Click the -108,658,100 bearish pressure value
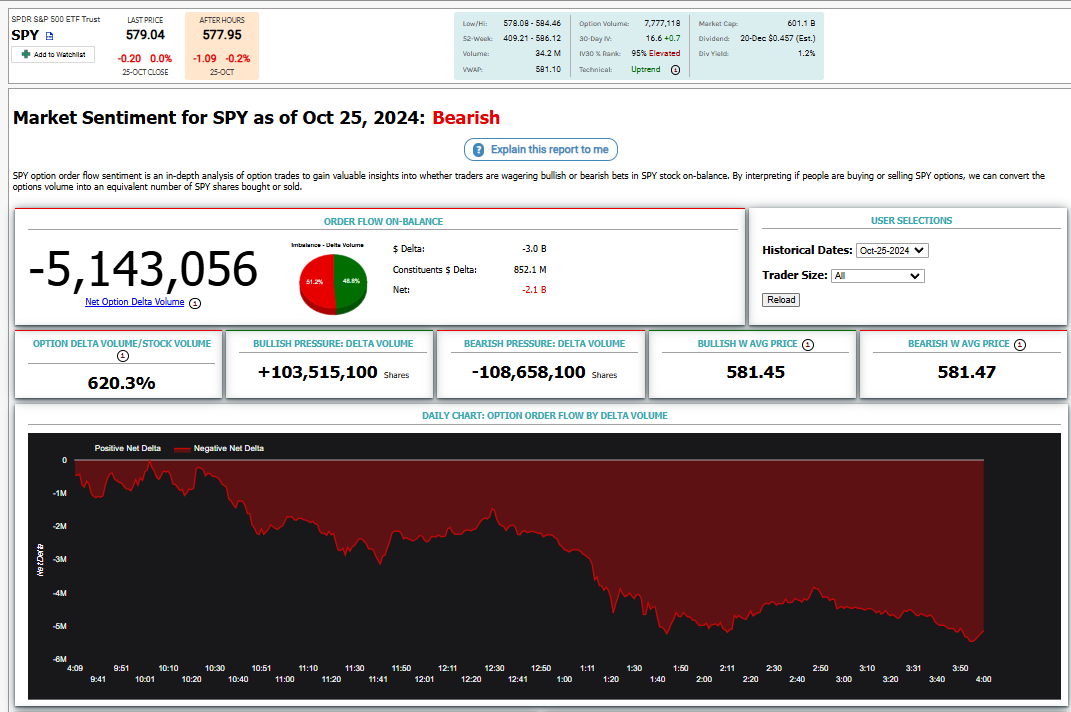Image resolution: width=1071 pixels, height=712 pixels. 529,372
